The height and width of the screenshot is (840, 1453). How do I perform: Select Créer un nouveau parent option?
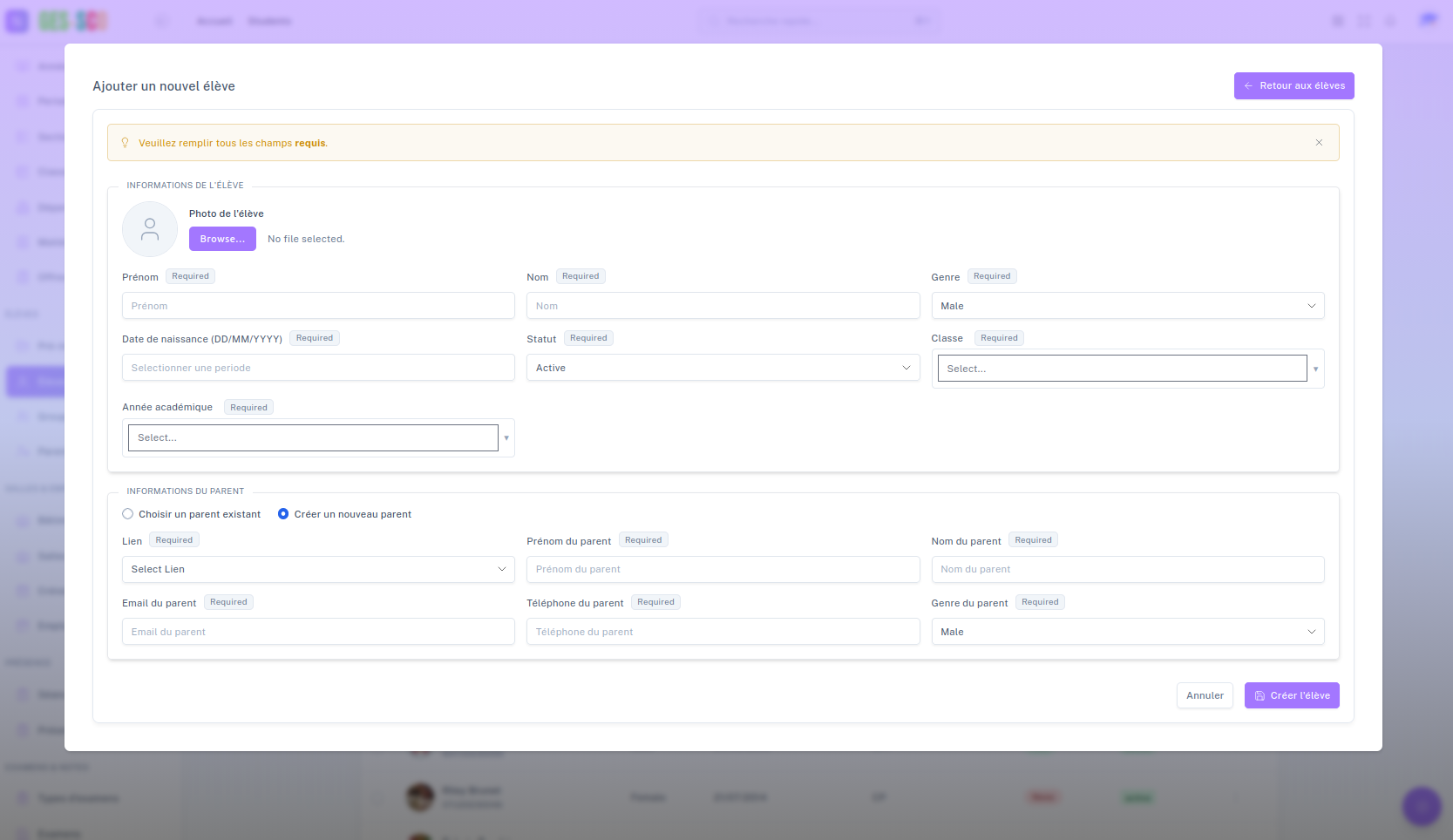pos(283,514)
